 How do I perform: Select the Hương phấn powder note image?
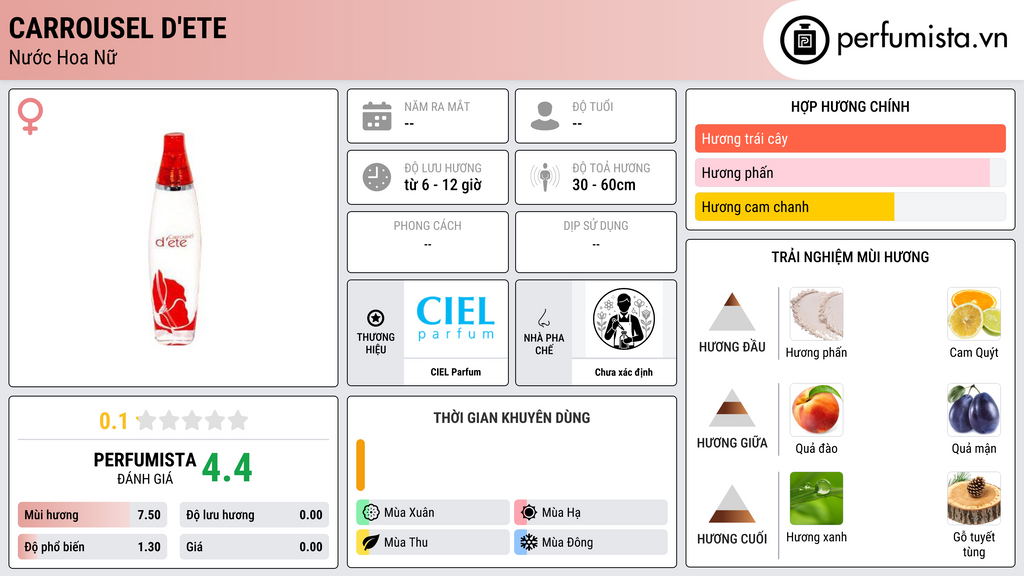tap(816, 314)
